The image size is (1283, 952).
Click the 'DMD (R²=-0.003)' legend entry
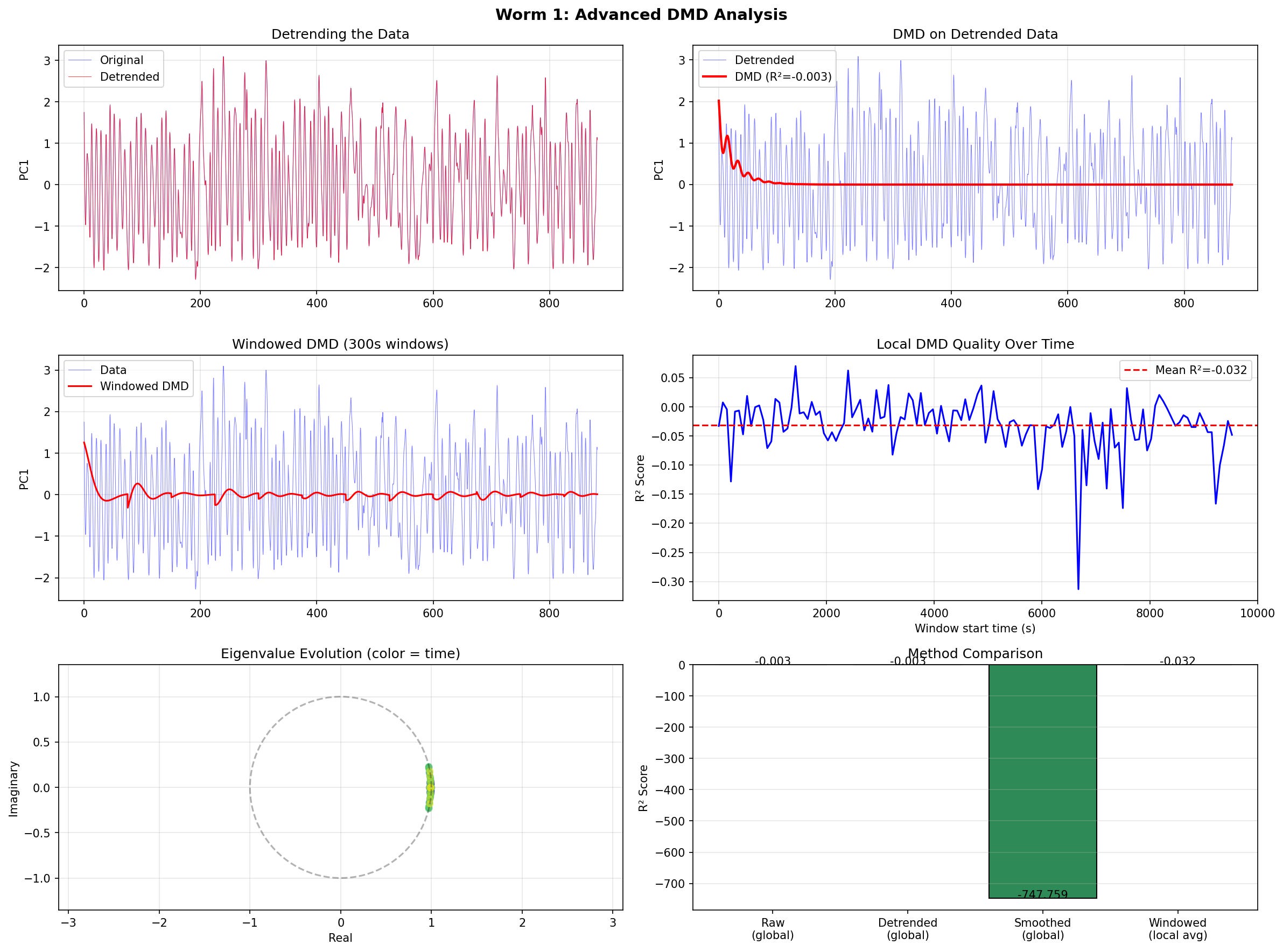pos(783,76)
